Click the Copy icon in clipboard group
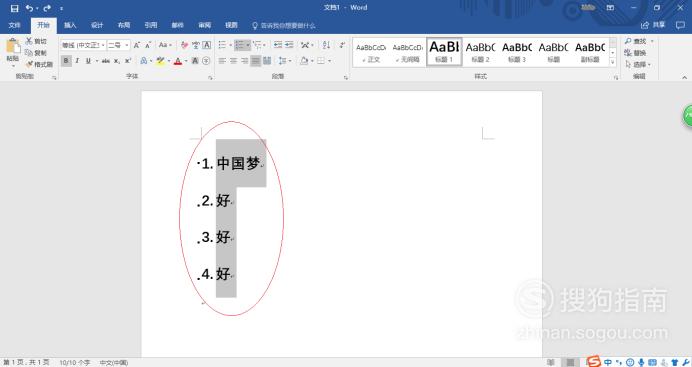Viewport: 692px width, 367px height. [29, 52]
